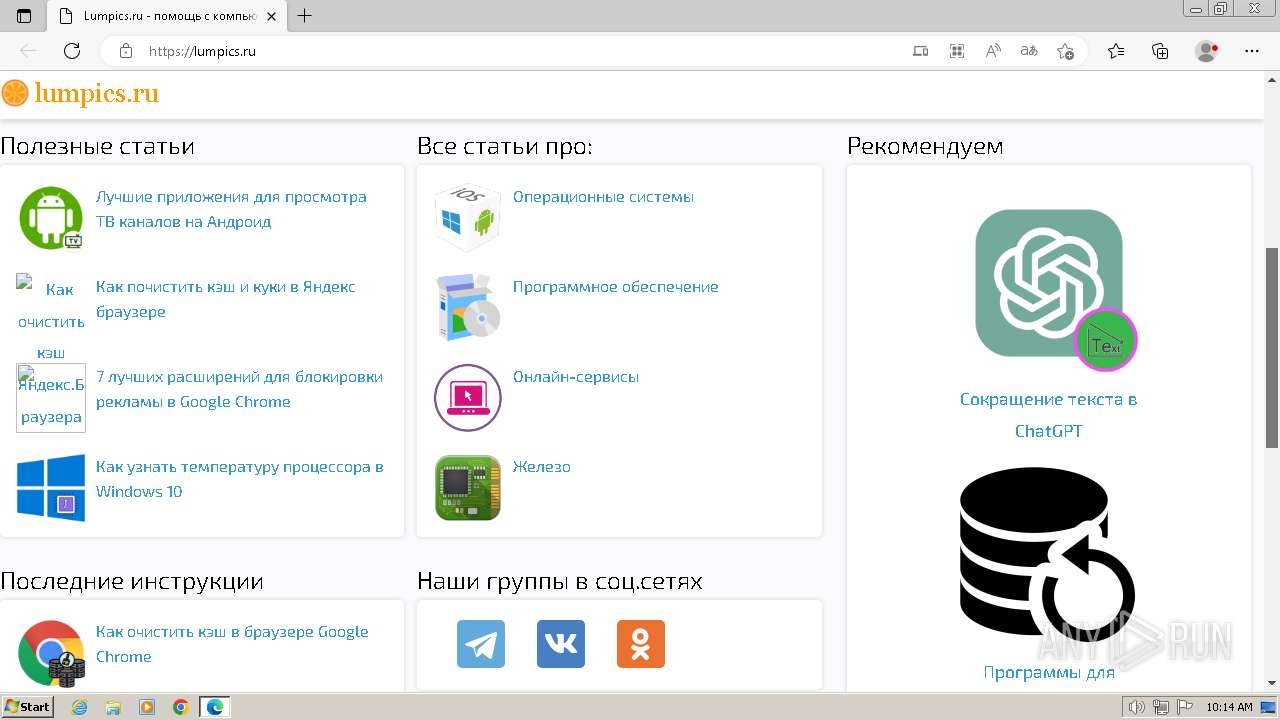Launch Google Chrome from taskbar
This screenshot has width=1280, height=720.
(181, 707)
